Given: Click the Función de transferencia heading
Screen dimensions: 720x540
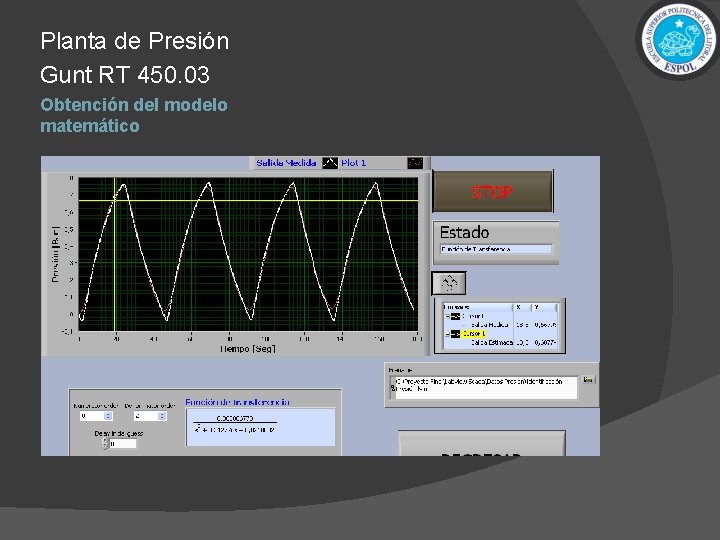Looking at the screenshot, I should pos(237,402).
